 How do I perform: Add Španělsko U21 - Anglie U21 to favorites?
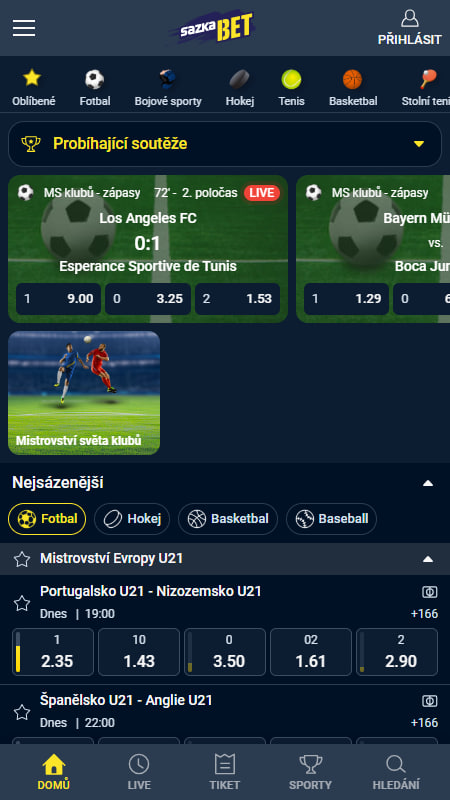click(x=22, y=712)
